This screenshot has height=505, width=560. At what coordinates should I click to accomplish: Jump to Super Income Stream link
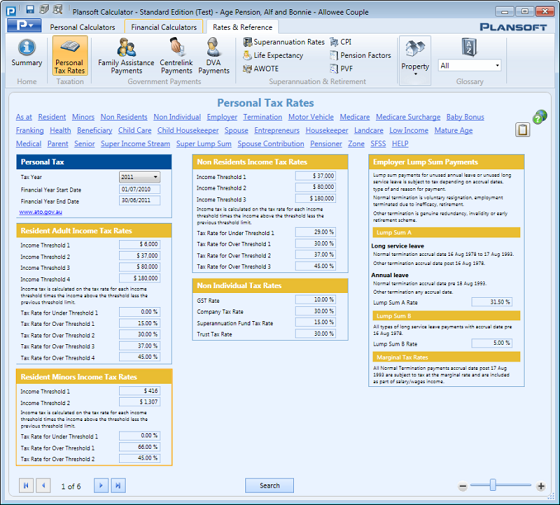[x=135, y=144]
